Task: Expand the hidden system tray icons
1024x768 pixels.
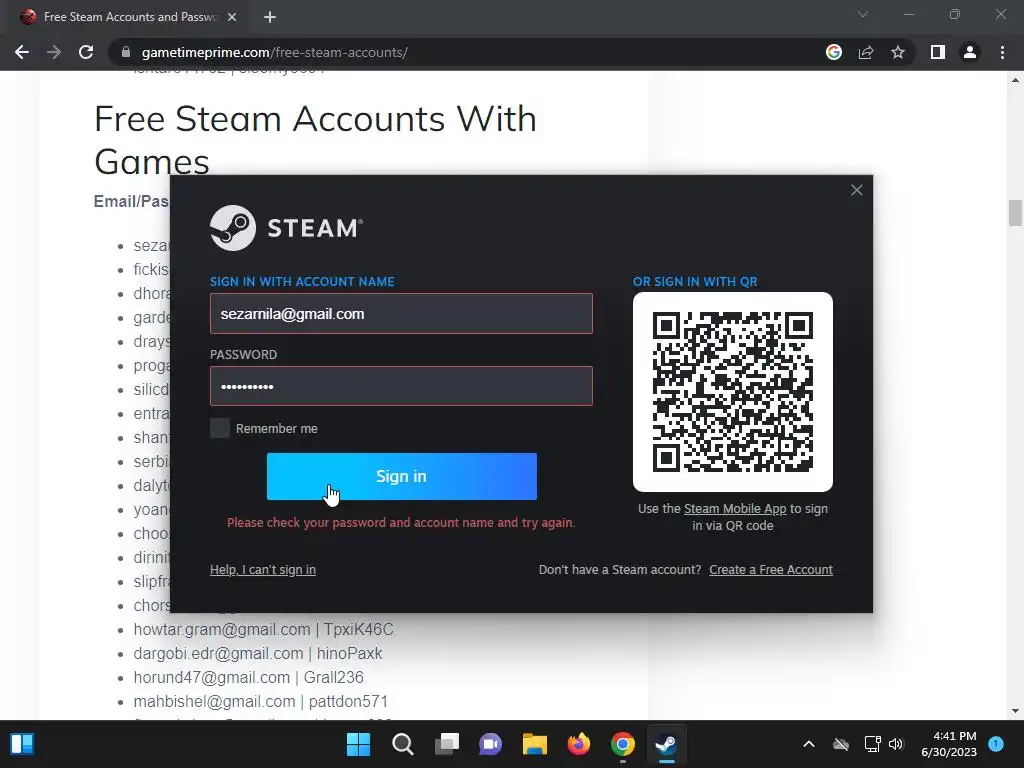Action: pos(808,744)
